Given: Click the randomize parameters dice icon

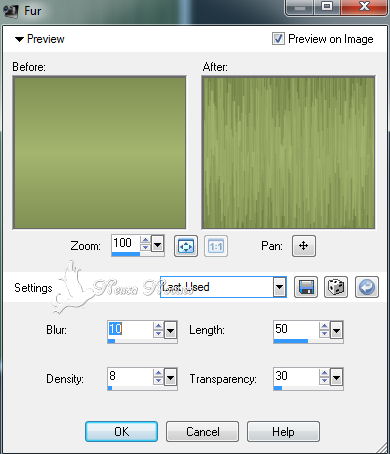Looking at the screenshot, I should coord(336,287).
